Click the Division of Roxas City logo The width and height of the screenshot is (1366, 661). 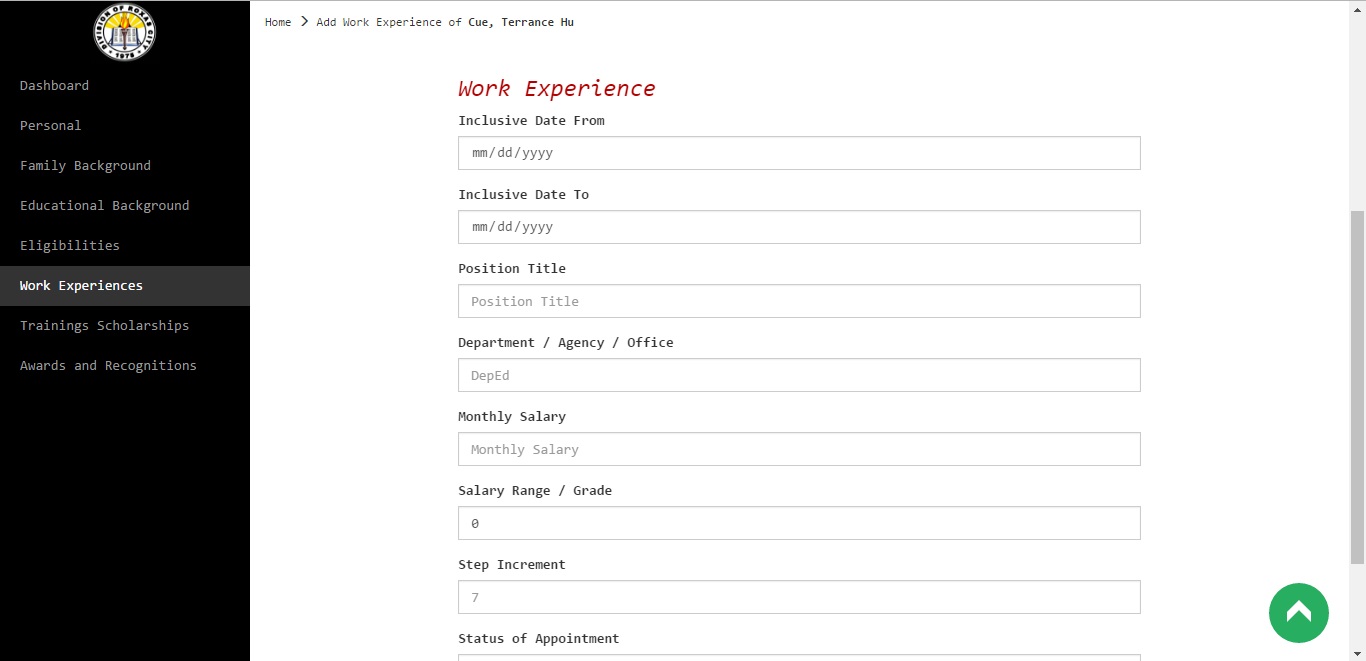pos(124,32)
